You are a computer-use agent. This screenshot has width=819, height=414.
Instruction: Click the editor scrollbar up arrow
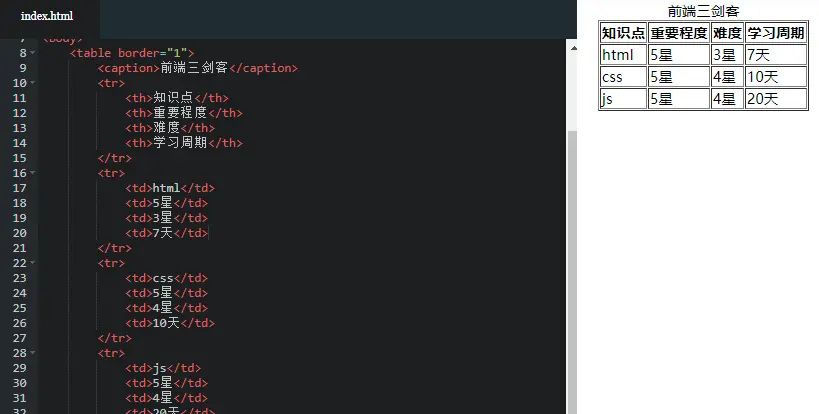pyautogui.click(x=574, y=48)
